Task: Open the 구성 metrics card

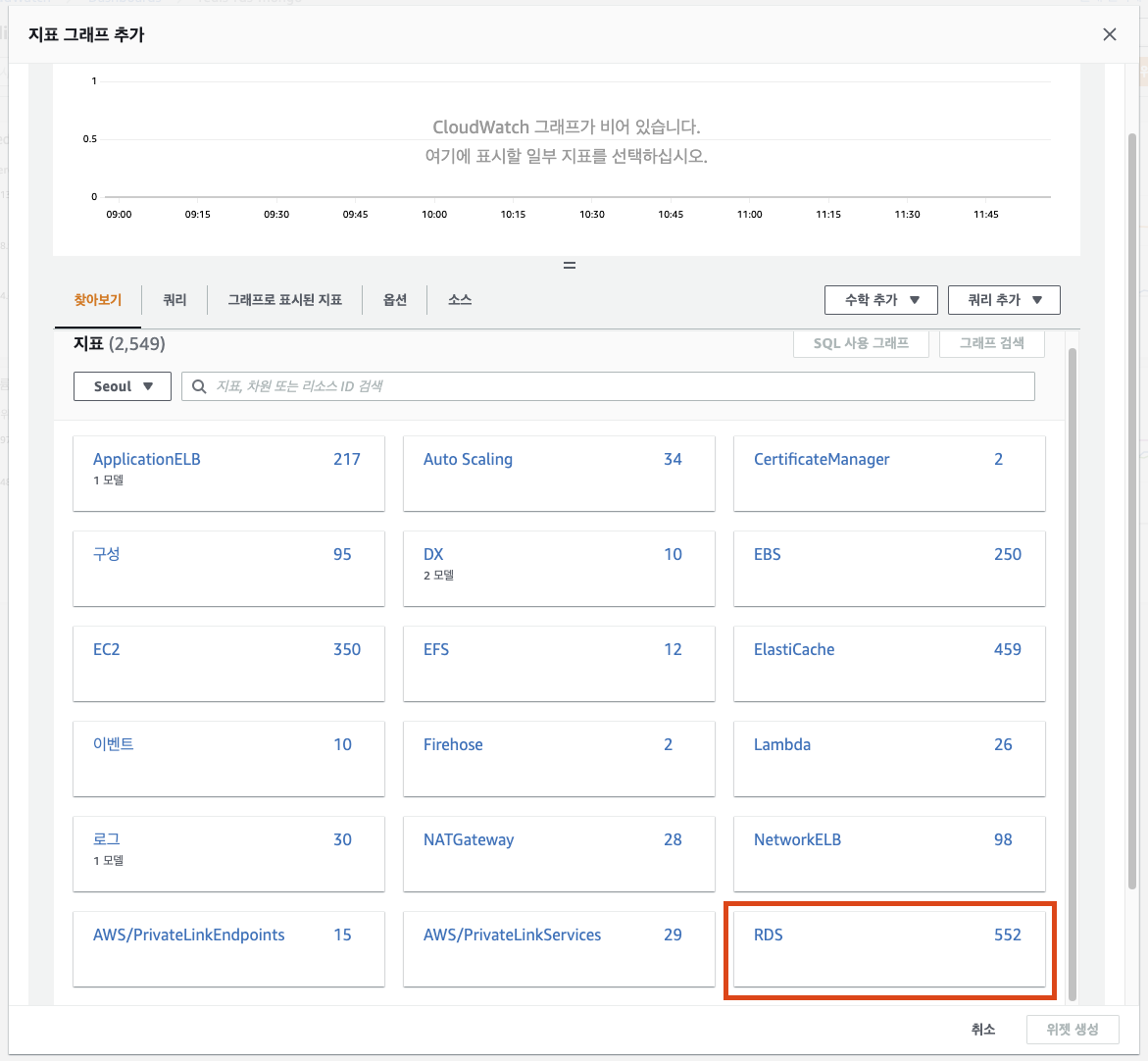Action: pyautogui.click(x=228, y=568)
